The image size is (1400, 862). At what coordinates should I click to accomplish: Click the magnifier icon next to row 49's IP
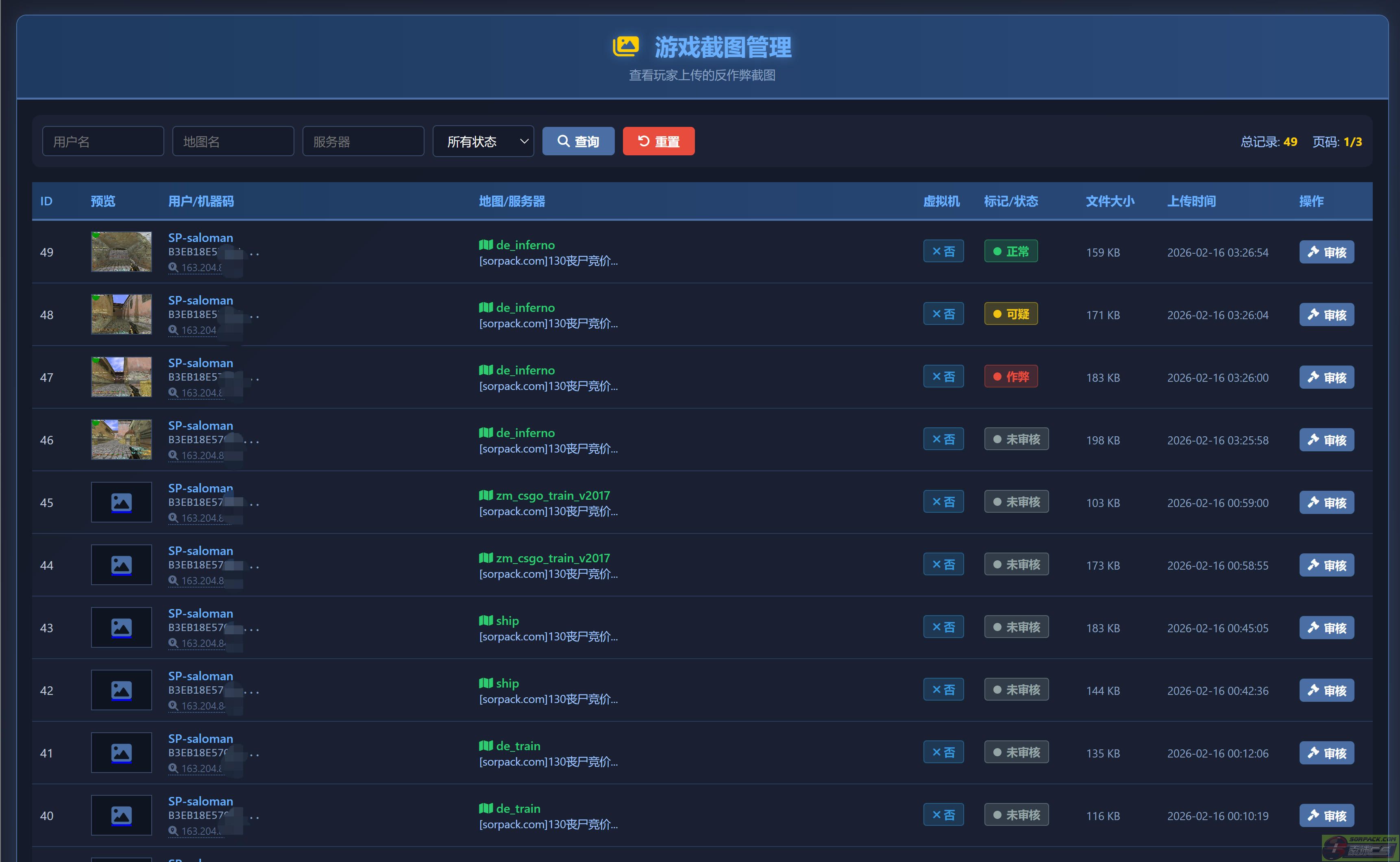click(x=173, y=268)
